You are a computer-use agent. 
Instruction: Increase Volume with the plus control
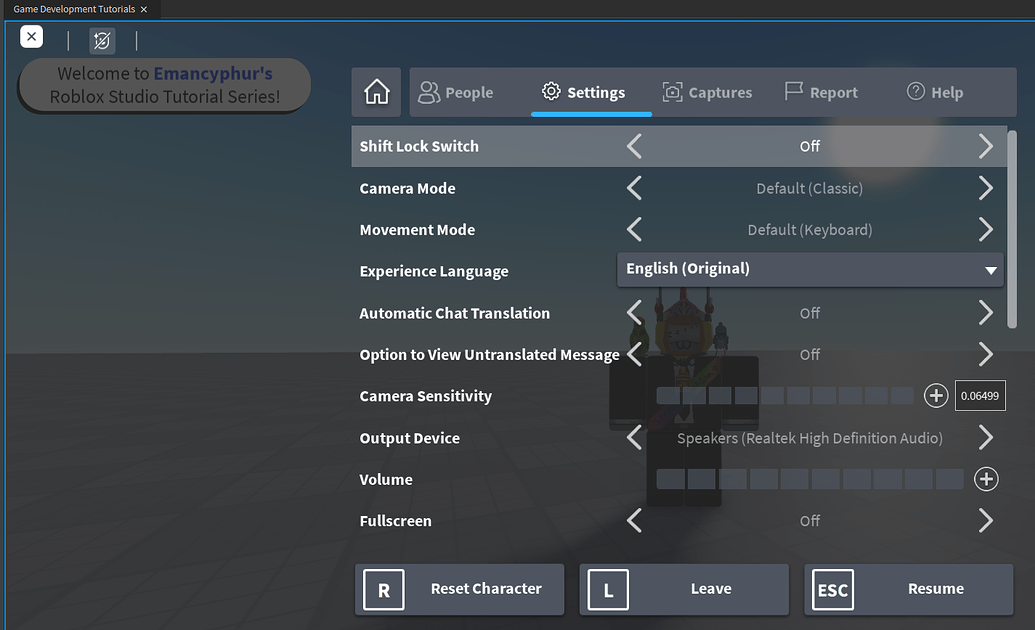(x=986, y=479)
